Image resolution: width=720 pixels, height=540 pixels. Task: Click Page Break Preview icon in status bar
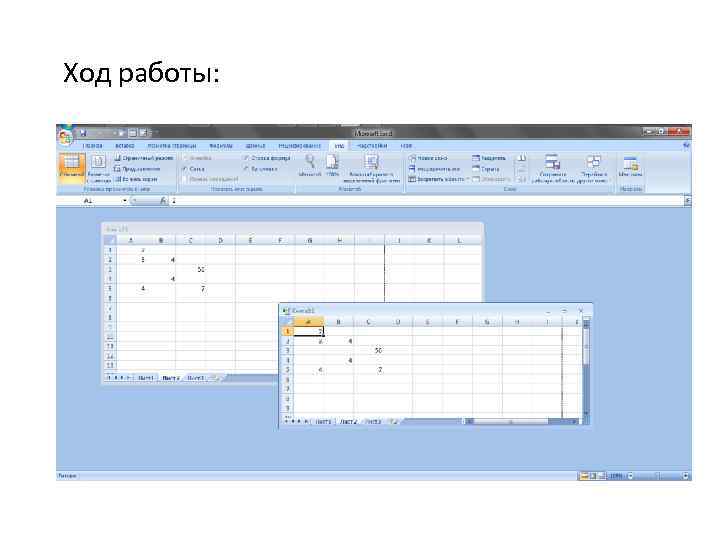point(602,476)
